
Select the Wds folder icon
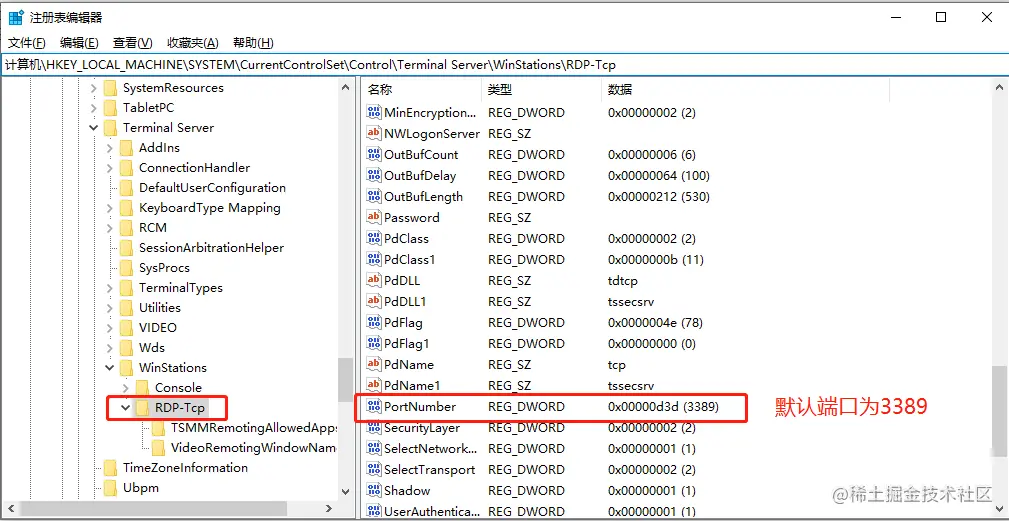click(x=127, y=347)
